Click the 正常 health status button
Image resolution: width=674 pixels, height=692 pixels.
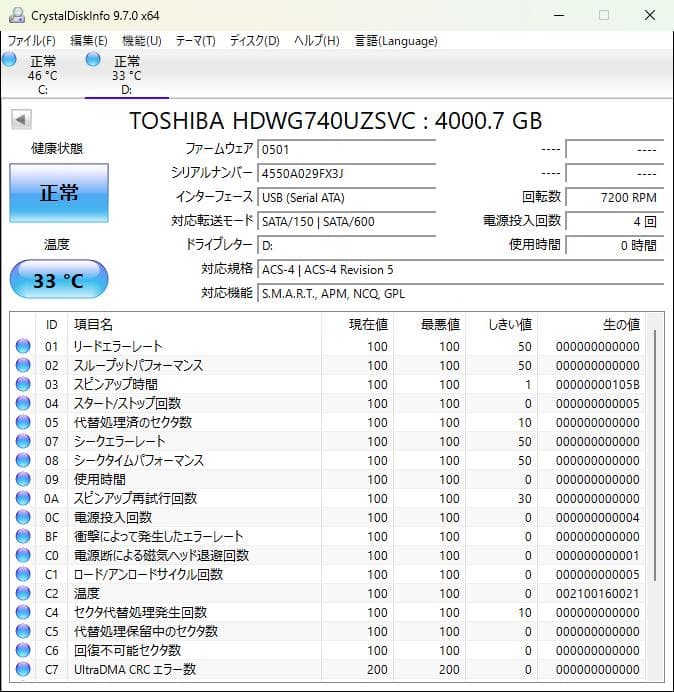(x=59, y=193)
